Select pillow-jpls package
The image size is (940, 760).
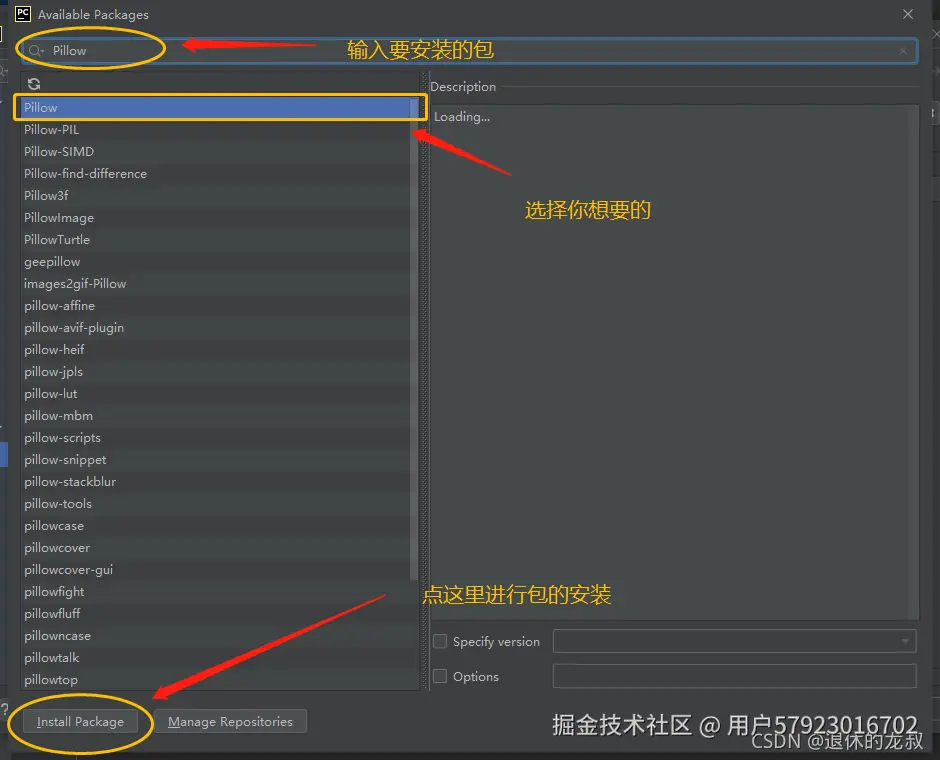[x=216, y=372]
